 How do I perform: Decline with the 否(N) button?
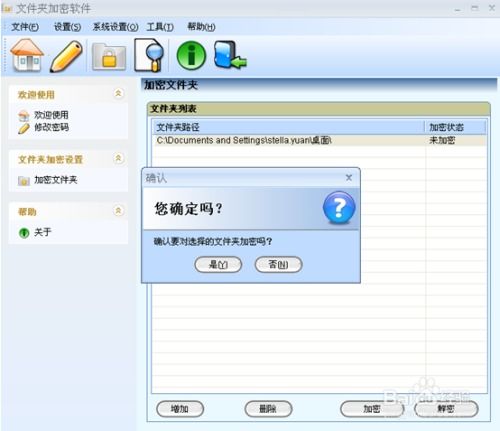[x=278, y=265]
